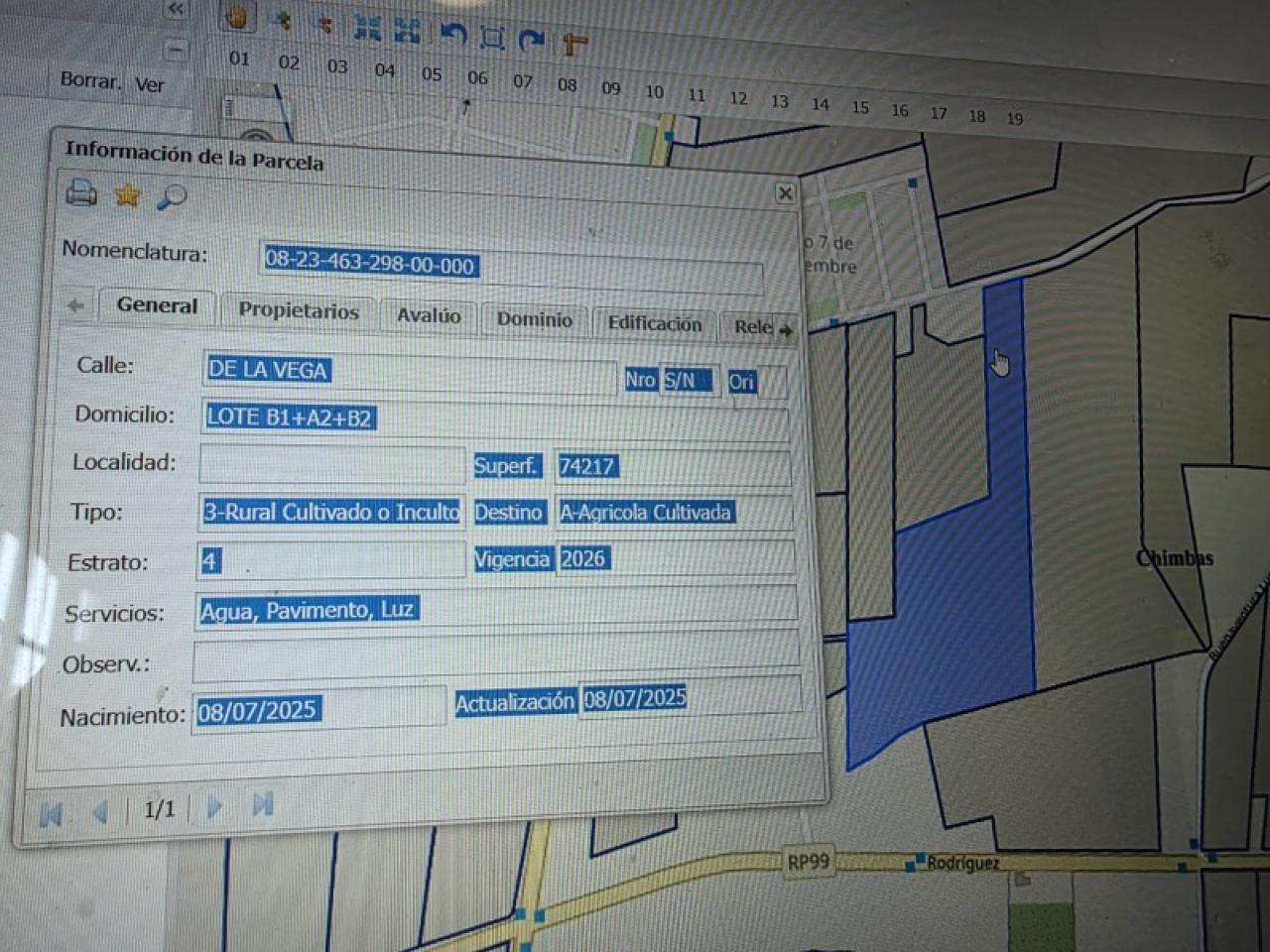This screenshot has height=952, width=1270.
Task: Open the Propietarios tab
Action: coord(298,311)
